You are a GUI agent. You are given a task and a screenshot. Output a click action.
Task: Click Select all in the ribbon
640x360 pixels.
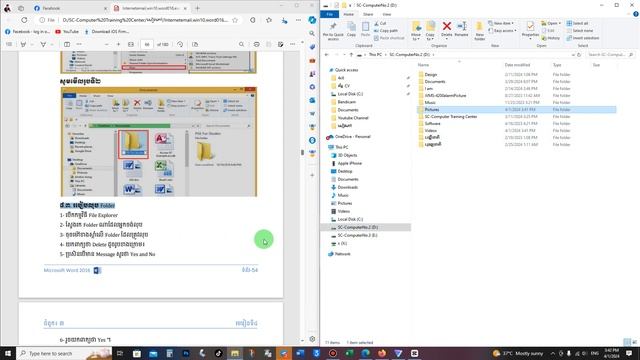(578, 23)
